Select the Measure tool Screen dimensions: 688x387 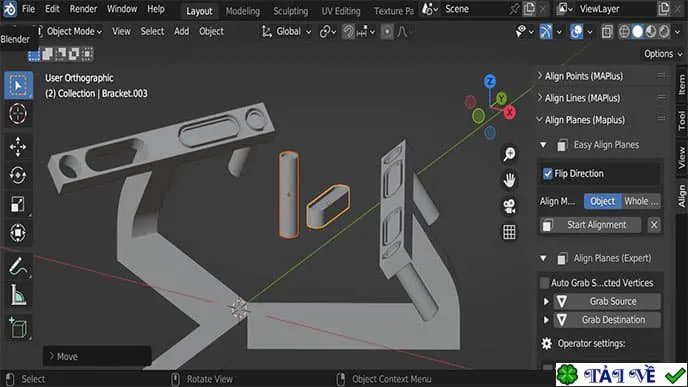point(18,295)
